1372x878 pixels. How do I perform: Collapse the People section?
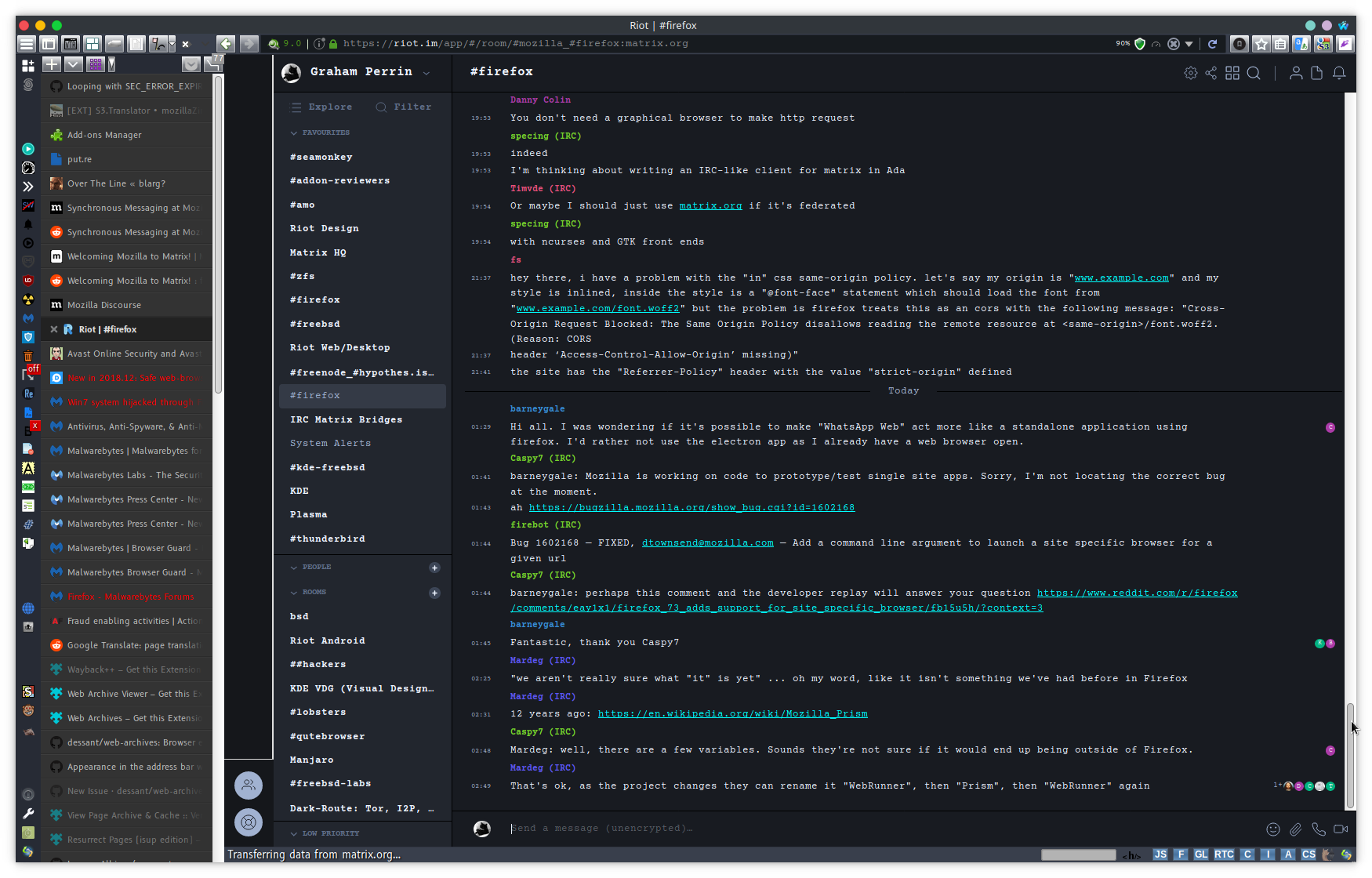311,568
